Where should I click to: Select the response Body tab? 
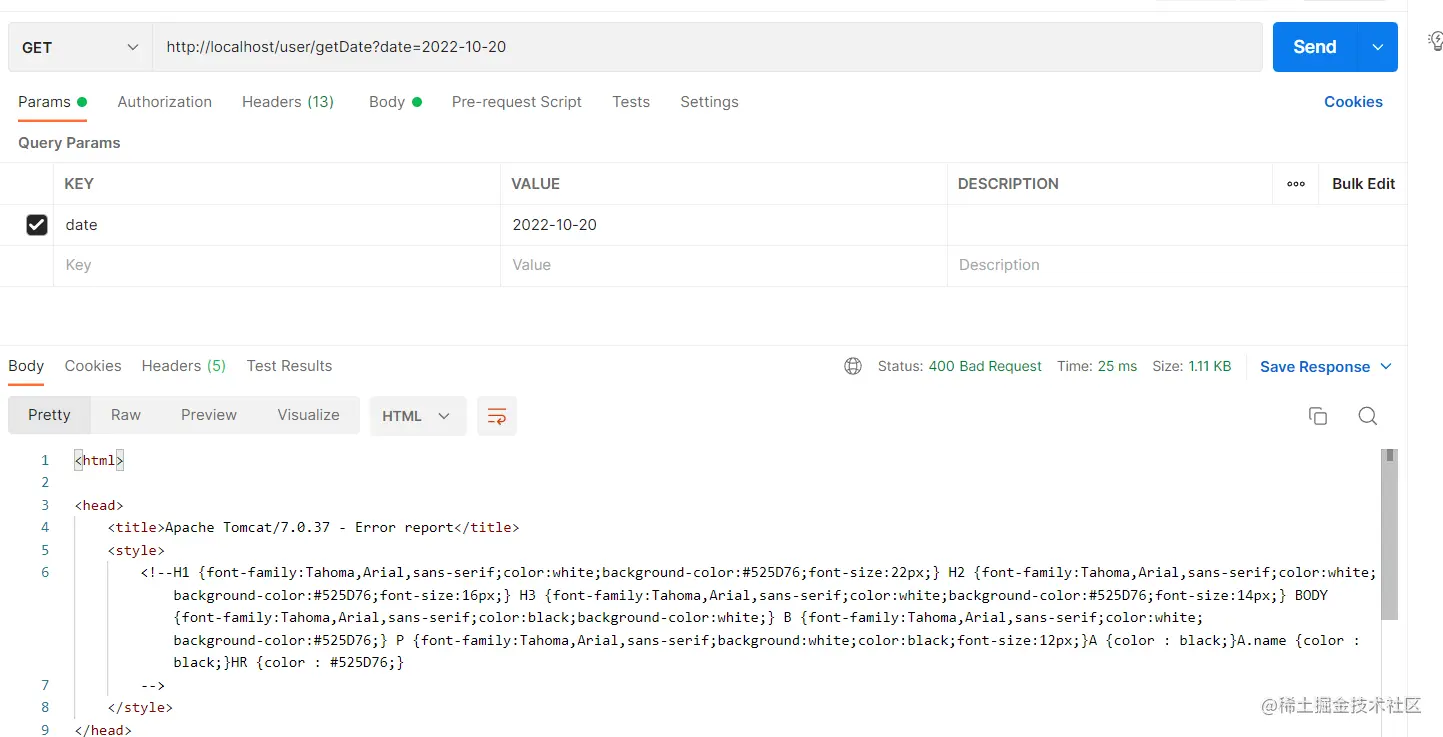point(26,366)
